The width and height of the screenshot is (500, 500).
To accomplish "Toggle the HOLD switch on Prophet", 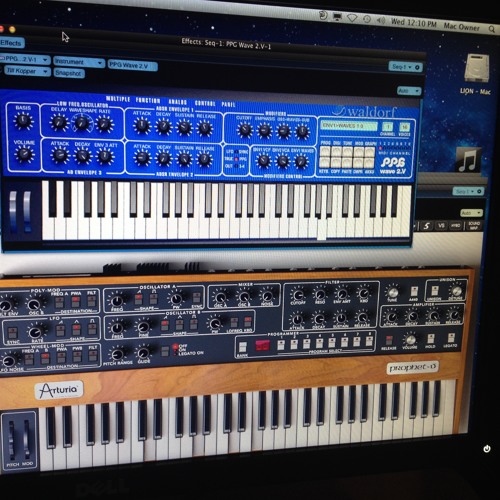I will (430, 339).
